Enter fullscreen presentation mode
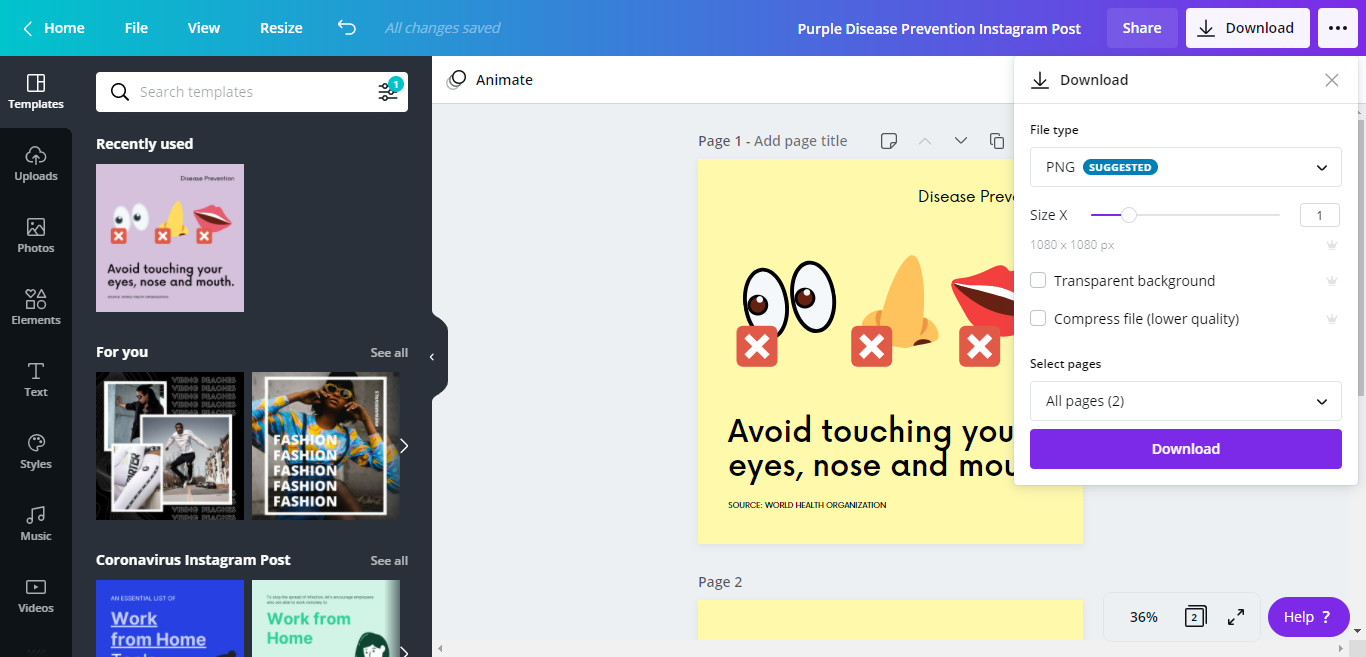 tap(1236, 617)
